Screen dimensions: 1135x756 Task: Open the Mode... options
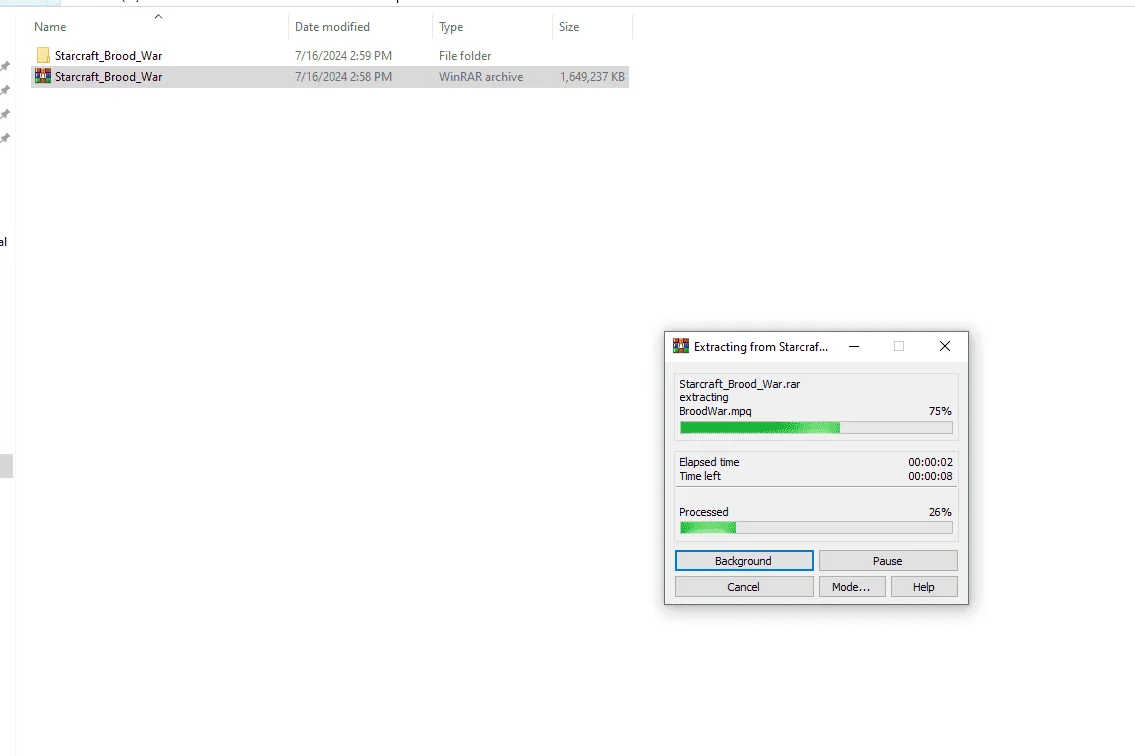click(x=851, y=587)
